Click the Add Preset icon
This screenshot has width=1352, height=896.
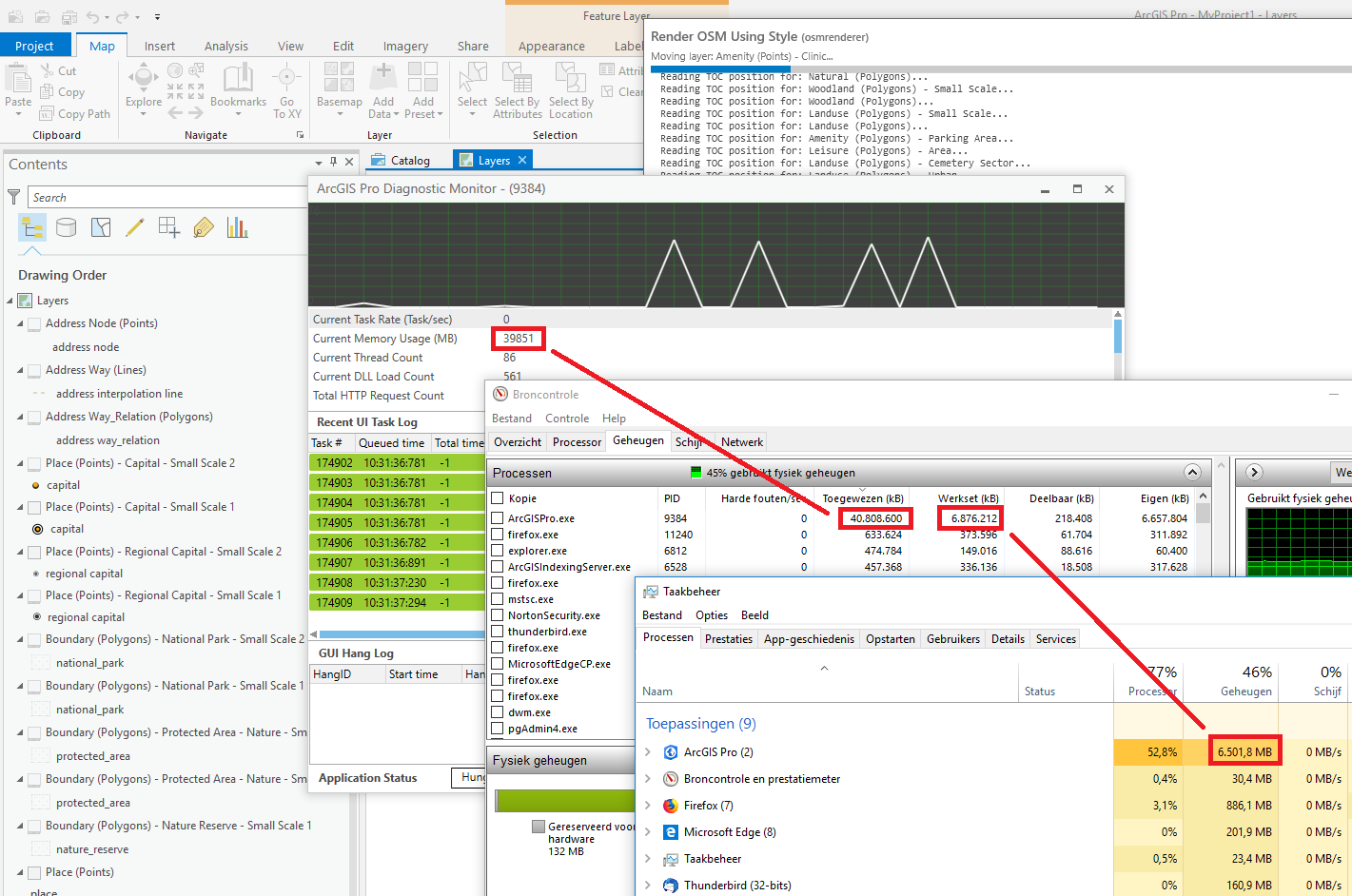423,78
